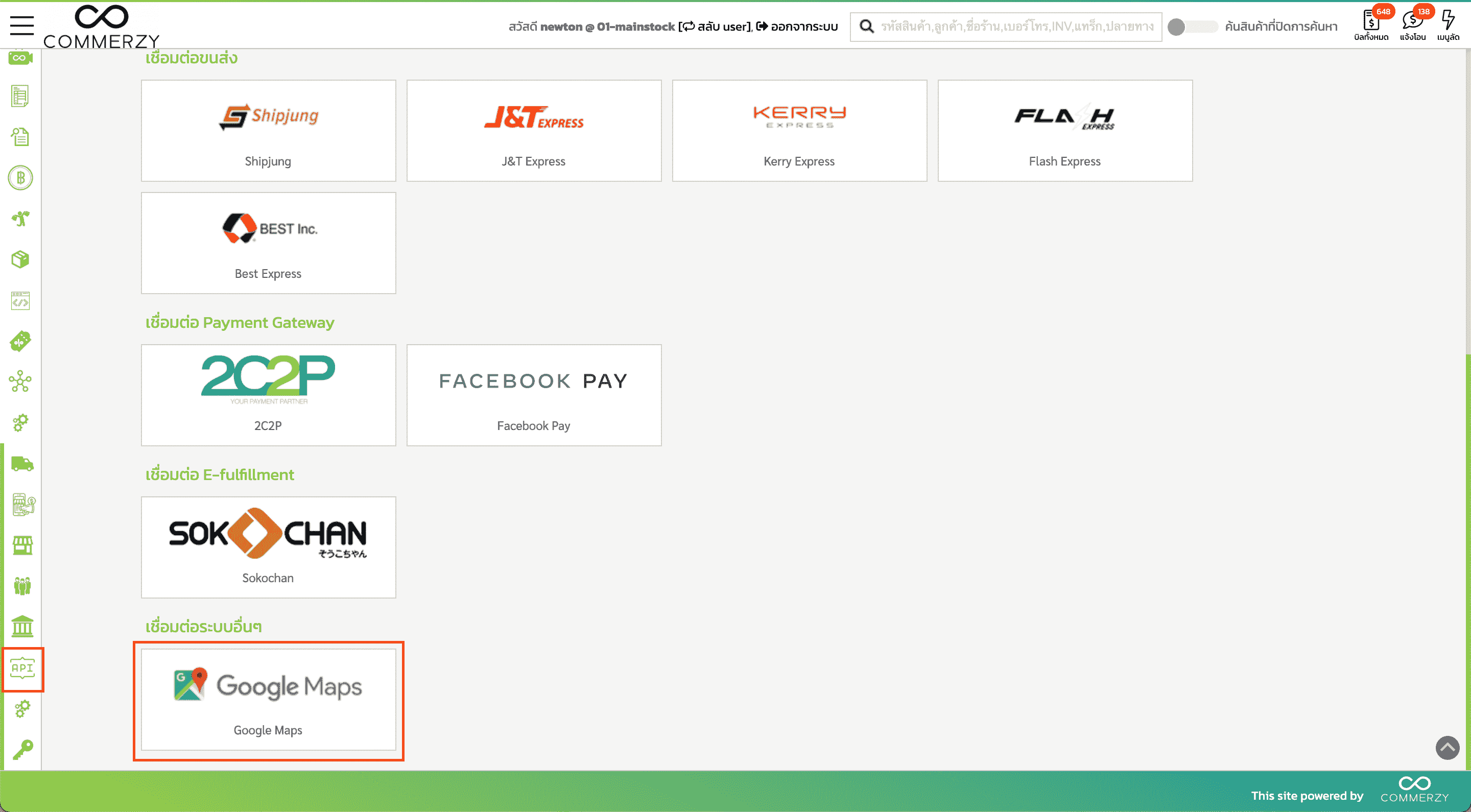Viewport: 1471px width, 812px height.
Task: Click สลับ user link
Action: pyautogui.click(x=716, y=27)
